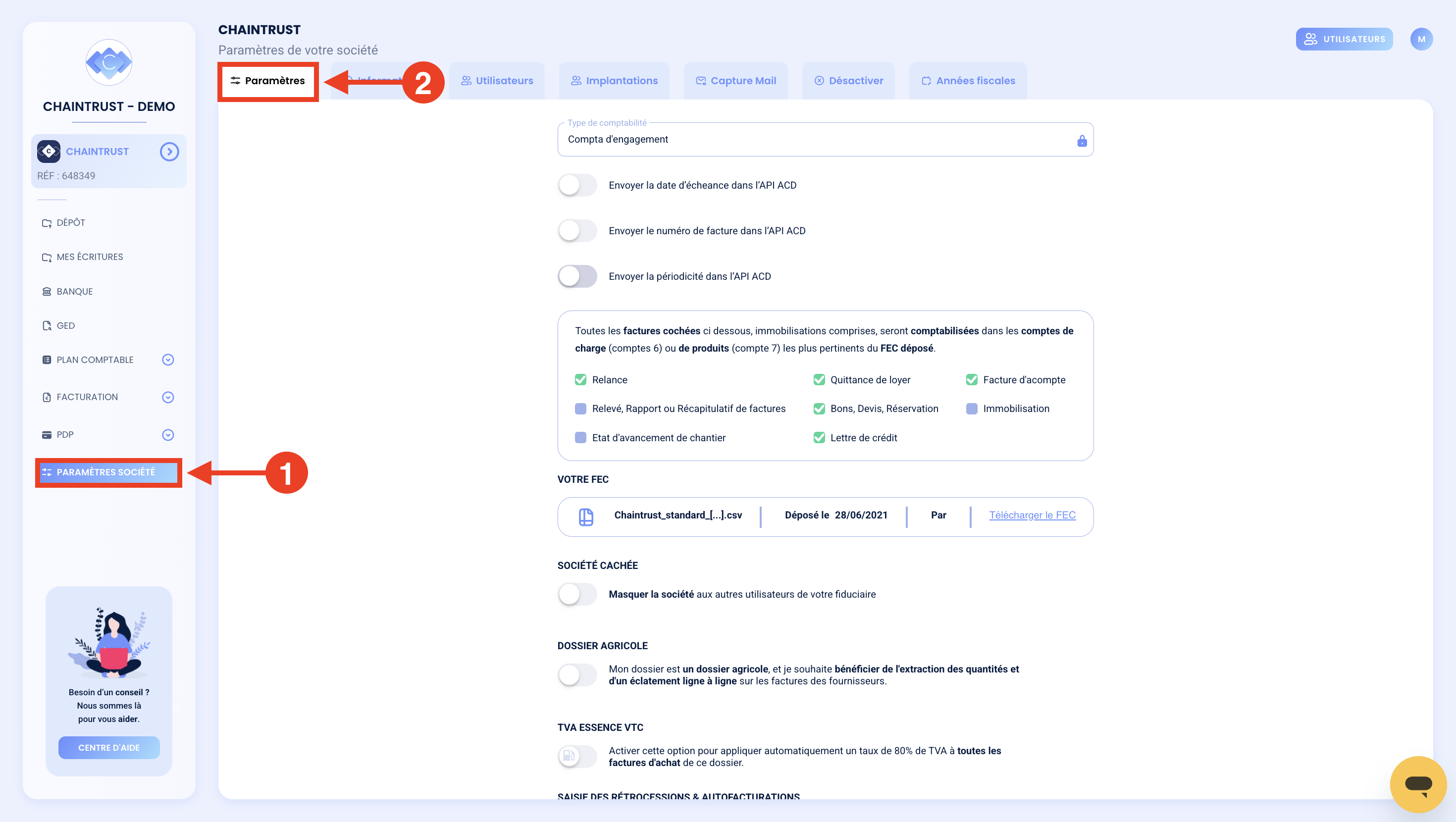Toggle Envoyer la périodicité dans l'API ACD

(x=577, y=276)
